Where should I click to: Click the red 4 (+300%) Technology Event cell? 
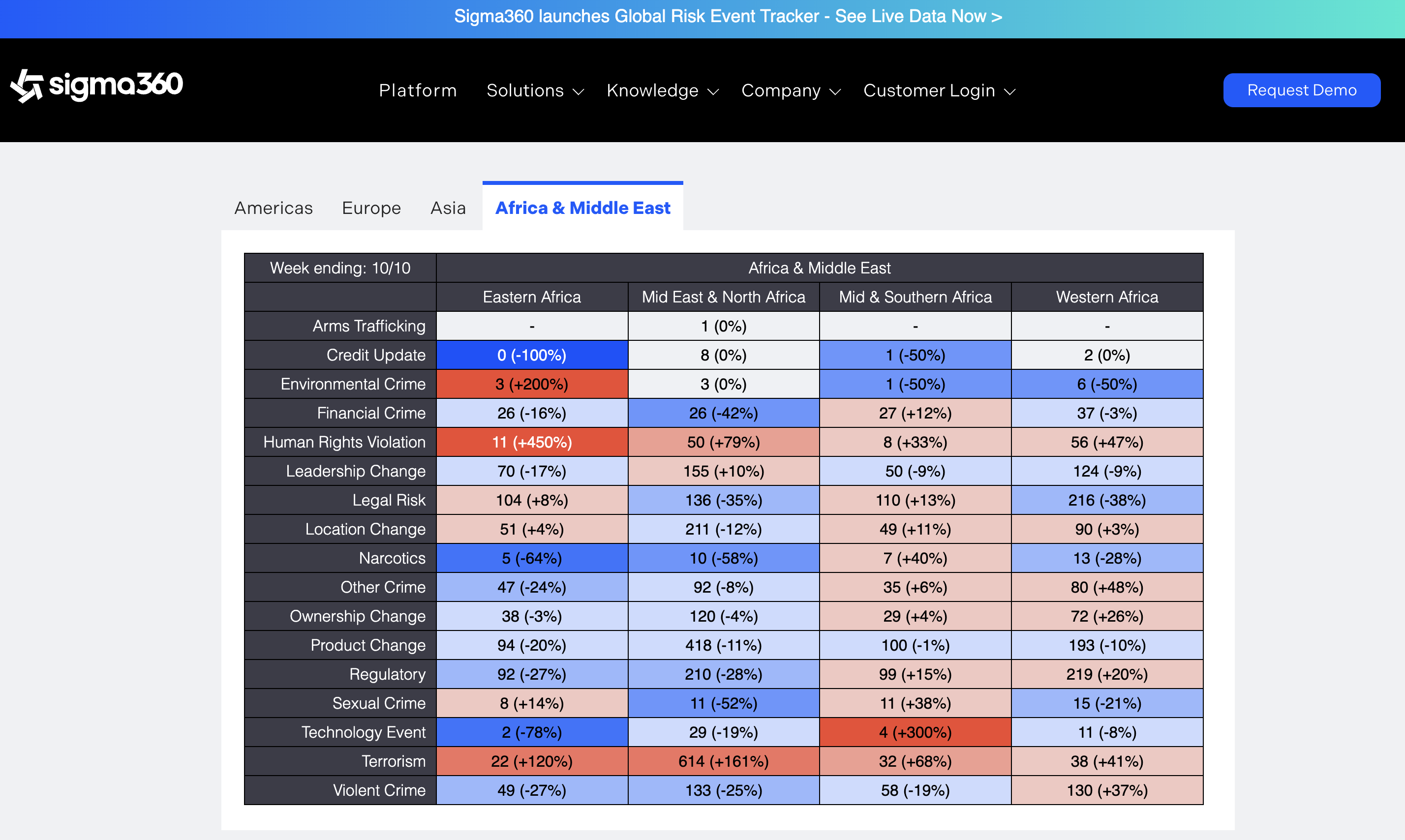click(x=915, y=732)
